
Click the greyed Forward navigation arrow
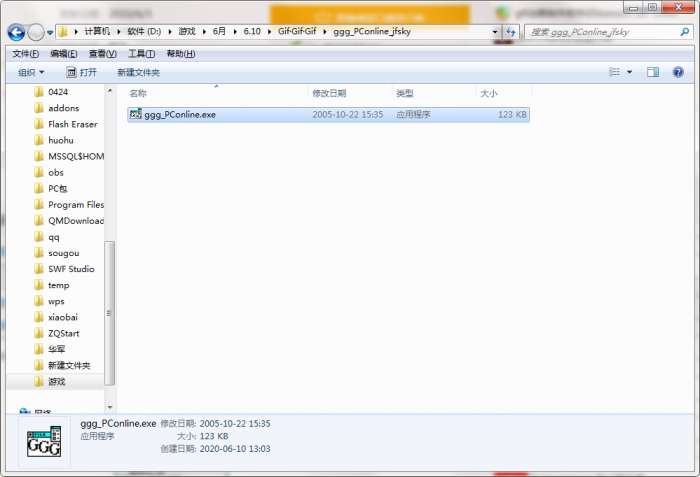pos(36,32)
